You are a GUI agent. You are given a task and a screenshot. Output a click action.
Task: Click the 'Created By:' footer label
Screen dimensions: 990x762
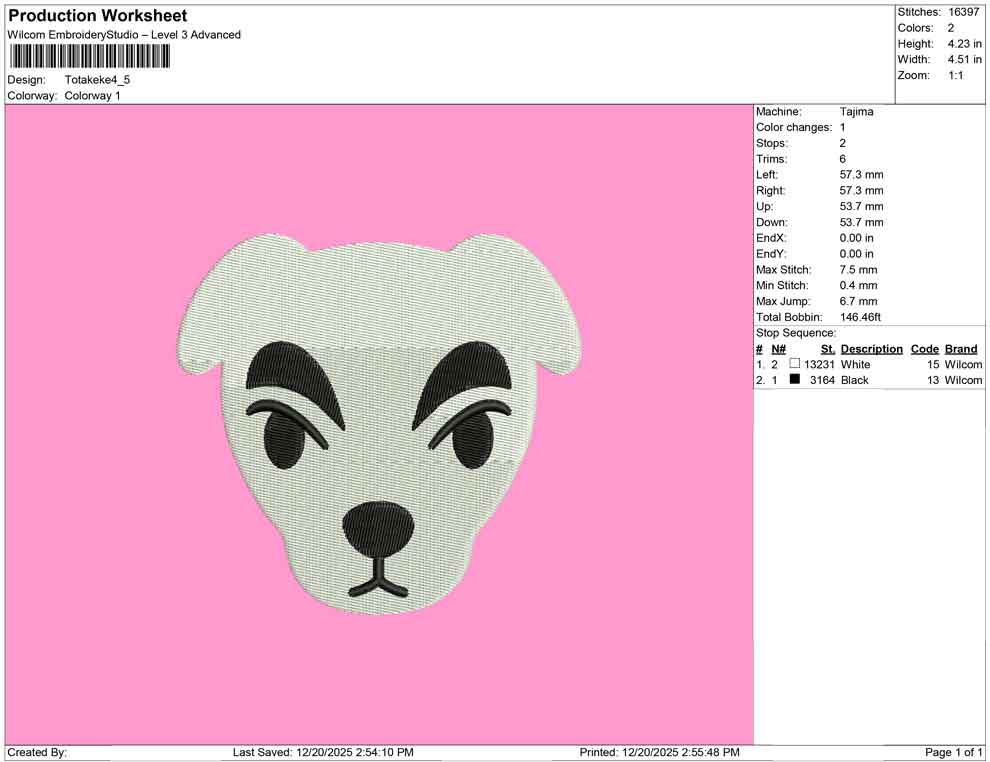[x=37, y=752]
